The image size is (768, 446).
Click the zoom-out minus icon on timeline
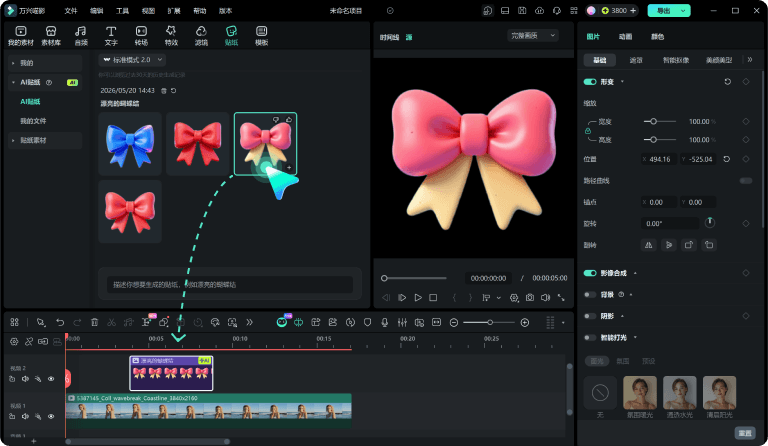(454, 323)
